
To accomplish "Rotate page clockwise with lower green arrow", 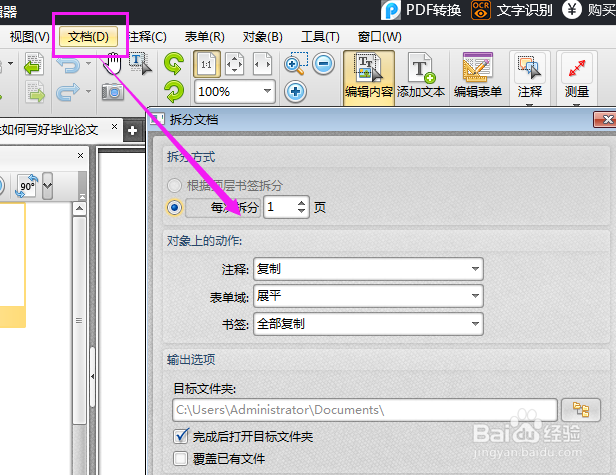I will pyautogui.click(x=174, y=92).
